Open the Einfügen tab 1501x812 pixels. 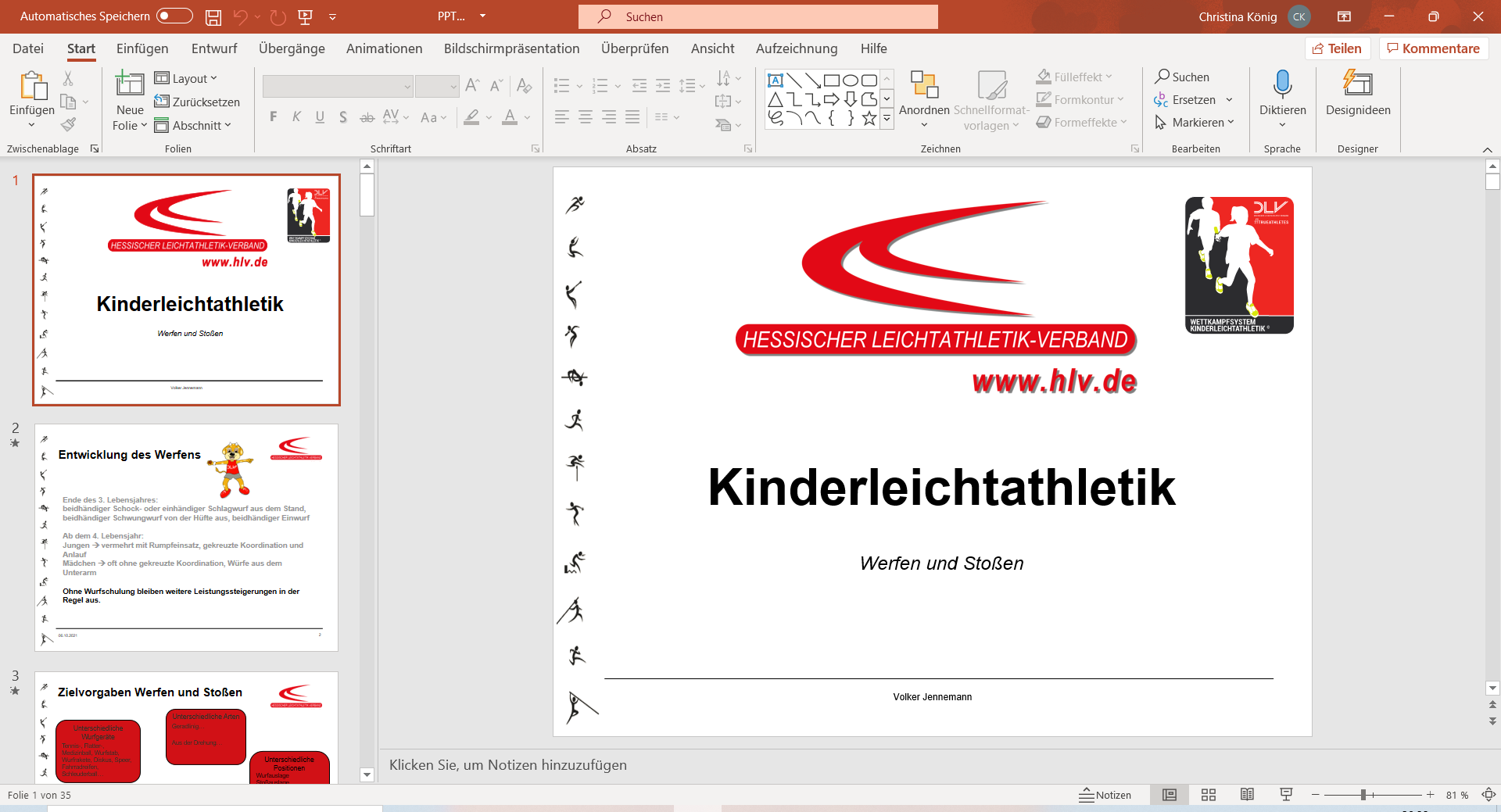[142, 48]
